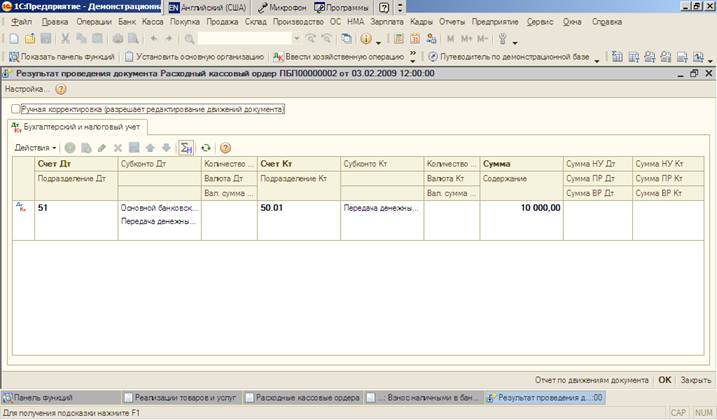This screenshot has height=420, width=717.
Task: Click the calendar icon in main toolbar
Action: (x=415, y=39)
